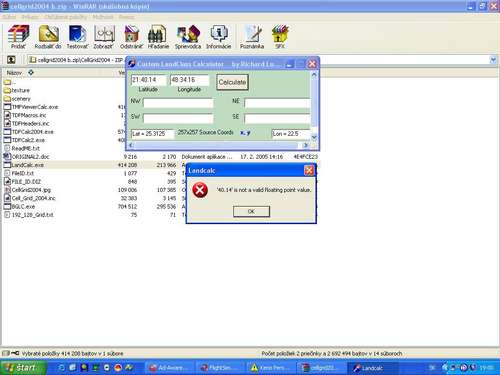Open the Windows Start button
The height and width of the screenshot is (375, 500).
coord(22,367)
